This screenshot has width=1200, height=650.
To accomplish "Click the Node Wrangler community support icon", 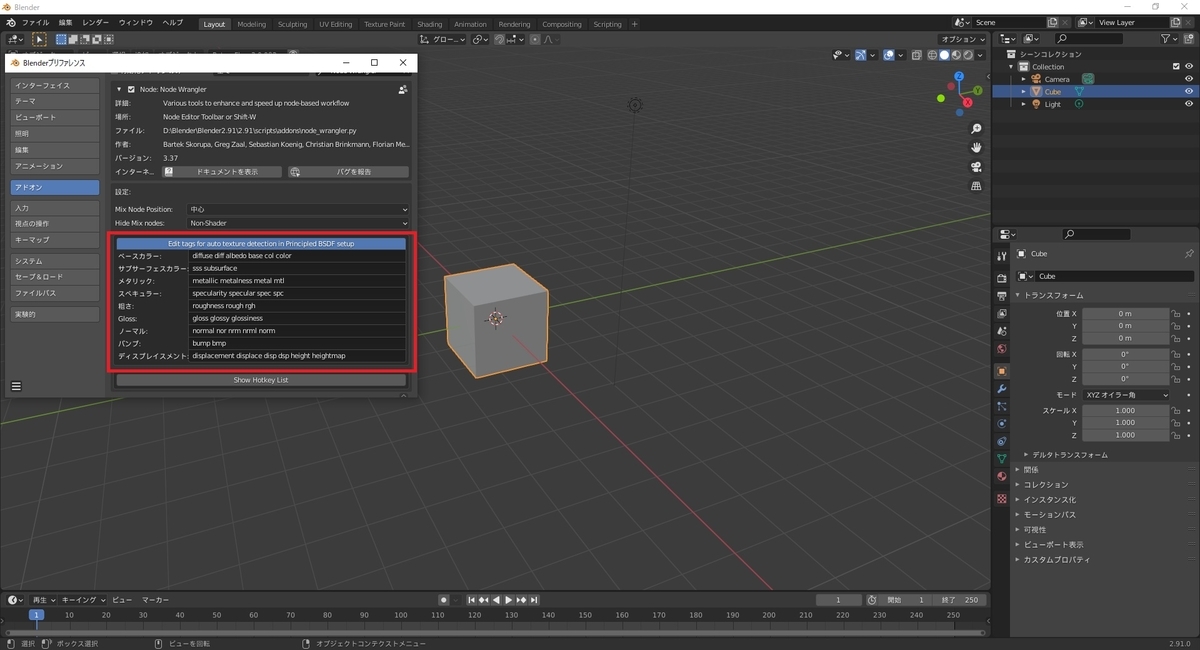I will (403, 89).
